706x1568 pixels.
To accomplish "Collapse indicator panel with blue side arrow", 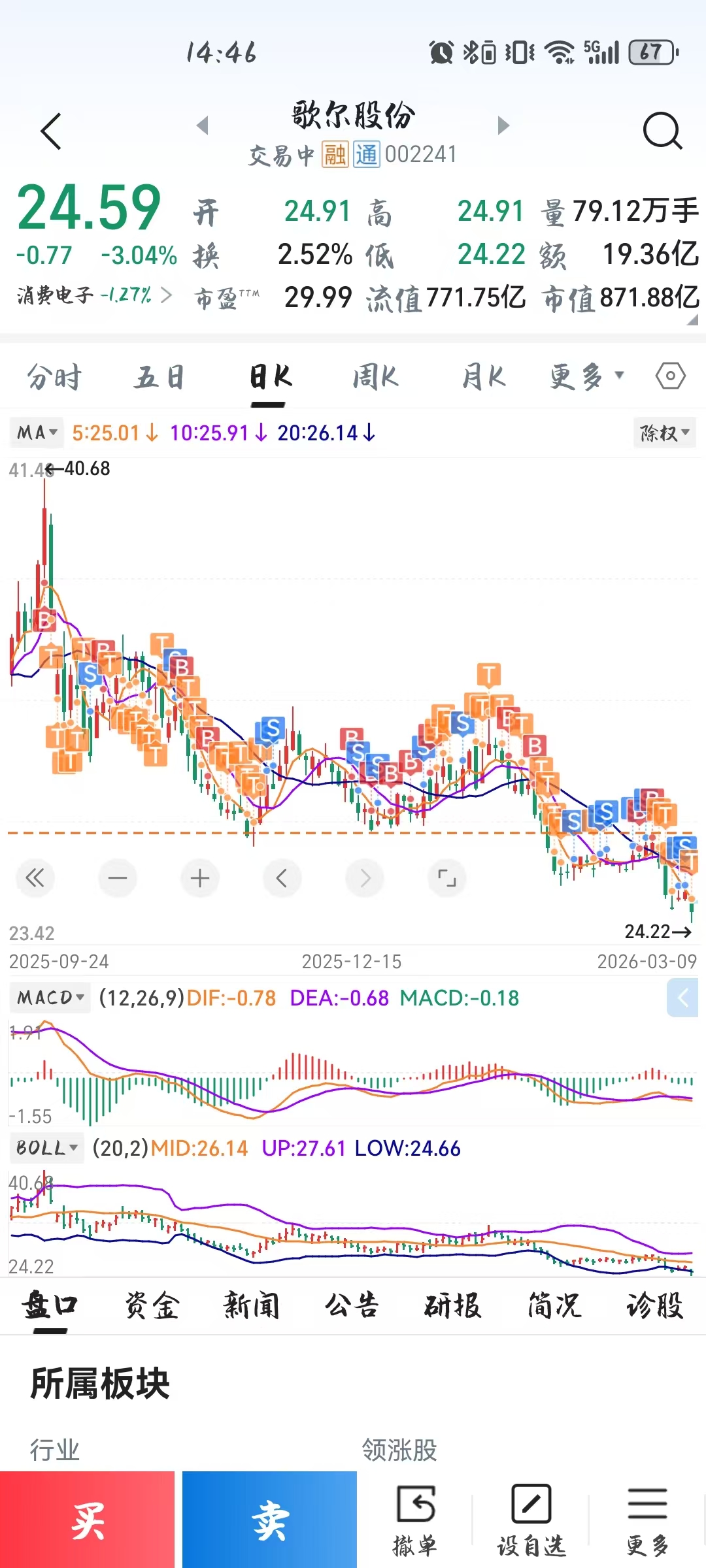I will 682,998.
